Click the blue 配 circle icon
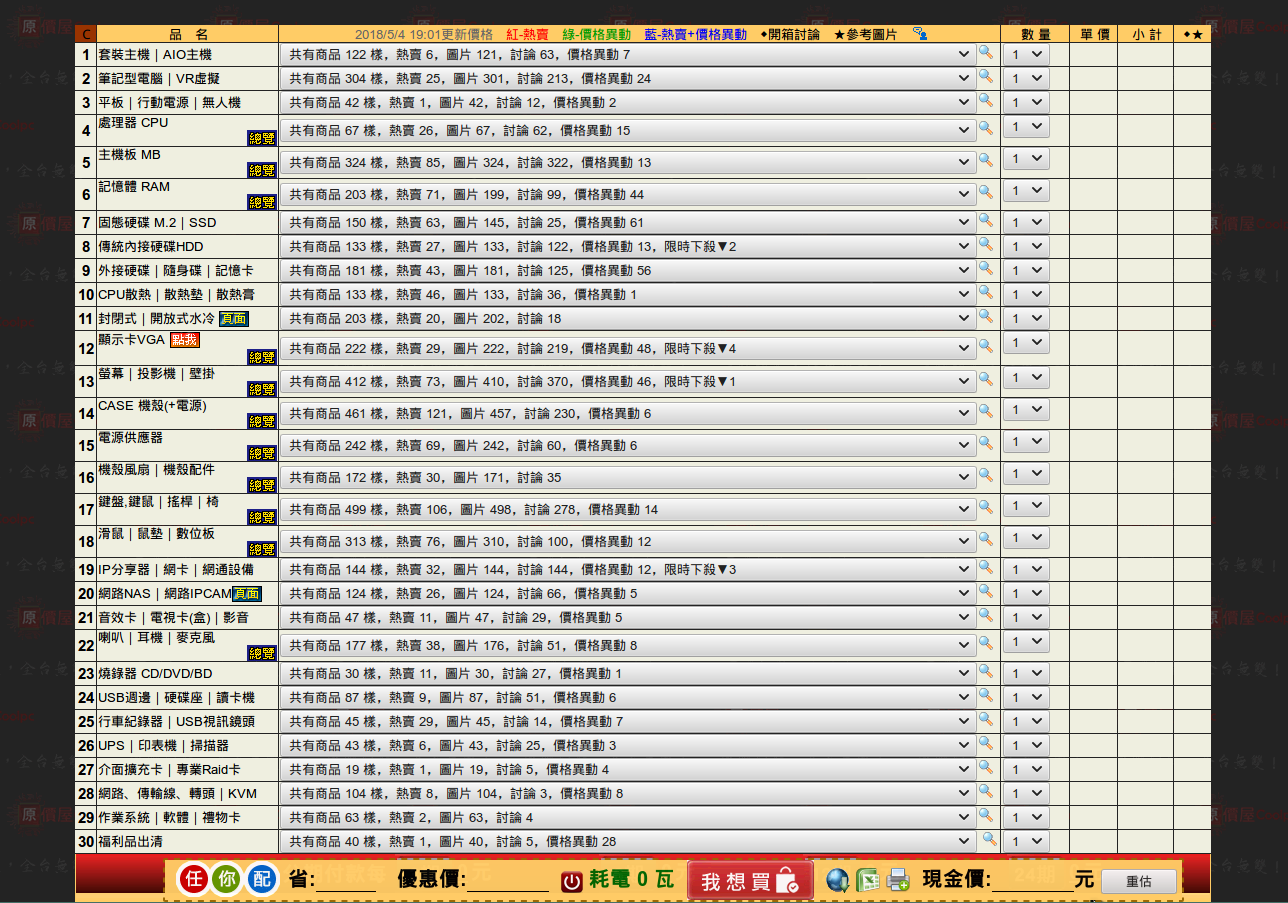This screenshot has width=1288, height=903. [x=261, y=880]
